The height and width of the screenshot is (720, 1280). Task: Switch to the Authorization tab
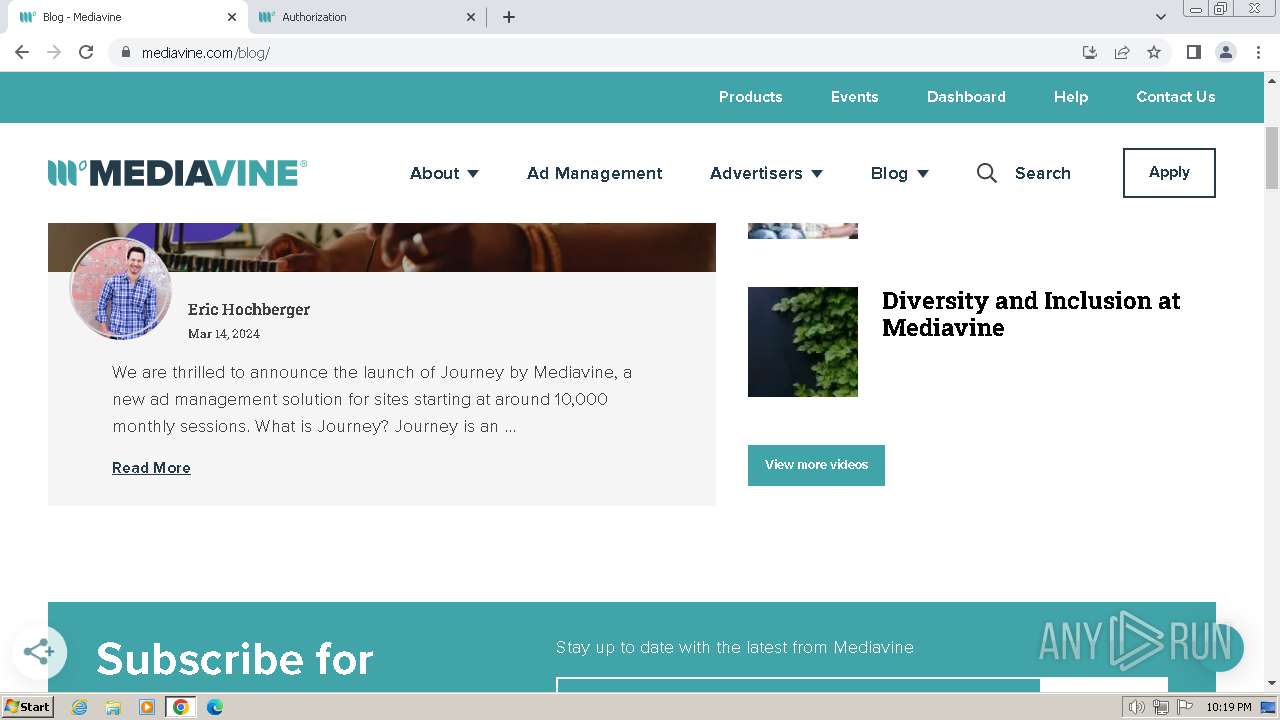367,17
